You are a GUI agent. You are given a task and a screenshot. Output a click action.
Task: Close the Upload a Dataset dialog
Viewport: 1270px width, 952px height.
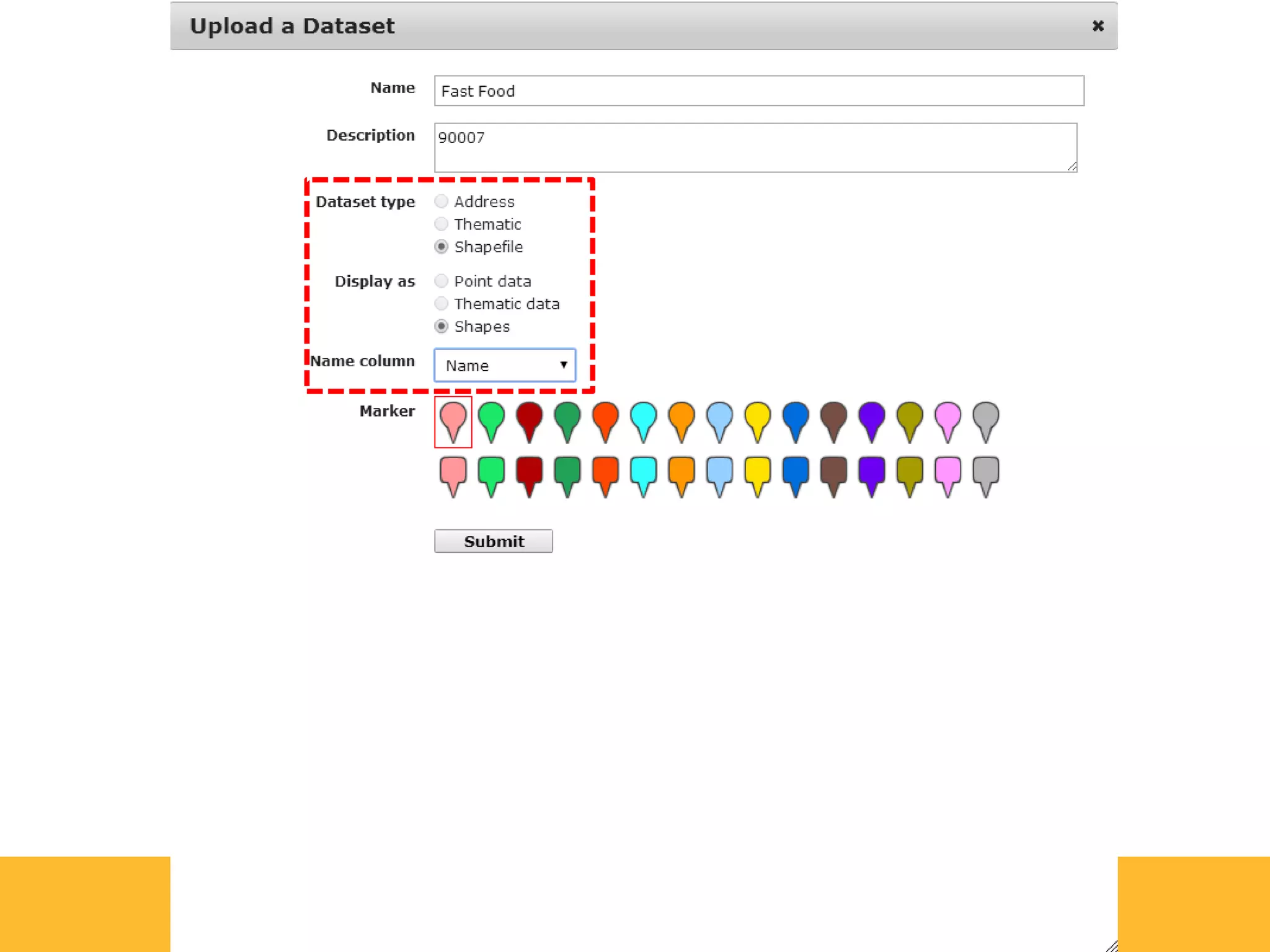[x=1098, y=26]
